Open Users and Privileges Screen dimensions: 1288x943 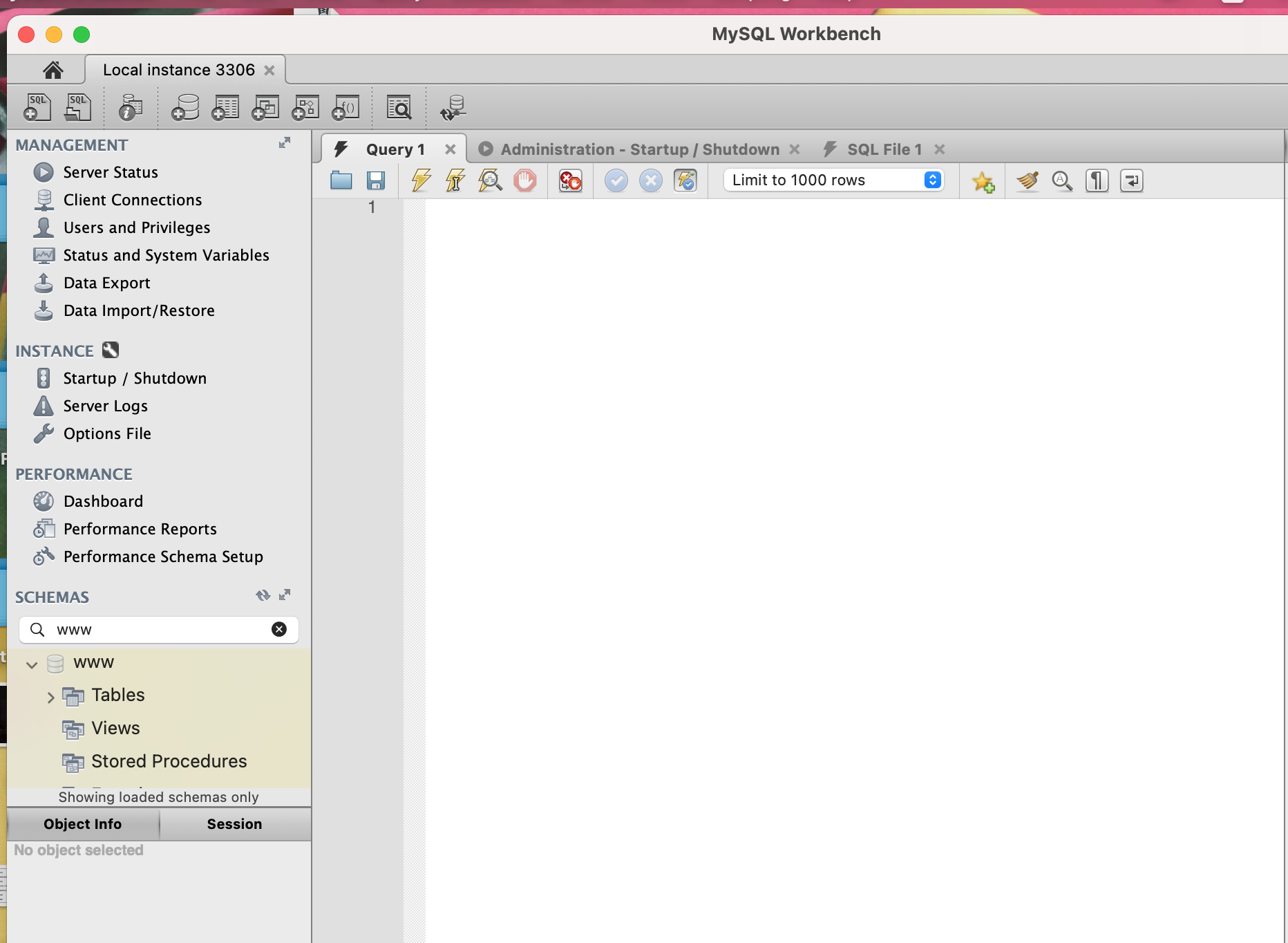(x=137, y=227)
